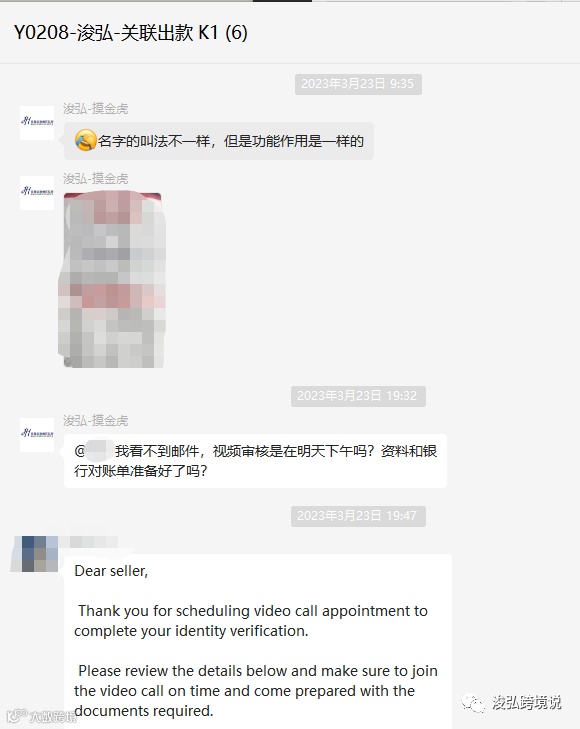Click the blurred @ mention in message

pos(94,451)
